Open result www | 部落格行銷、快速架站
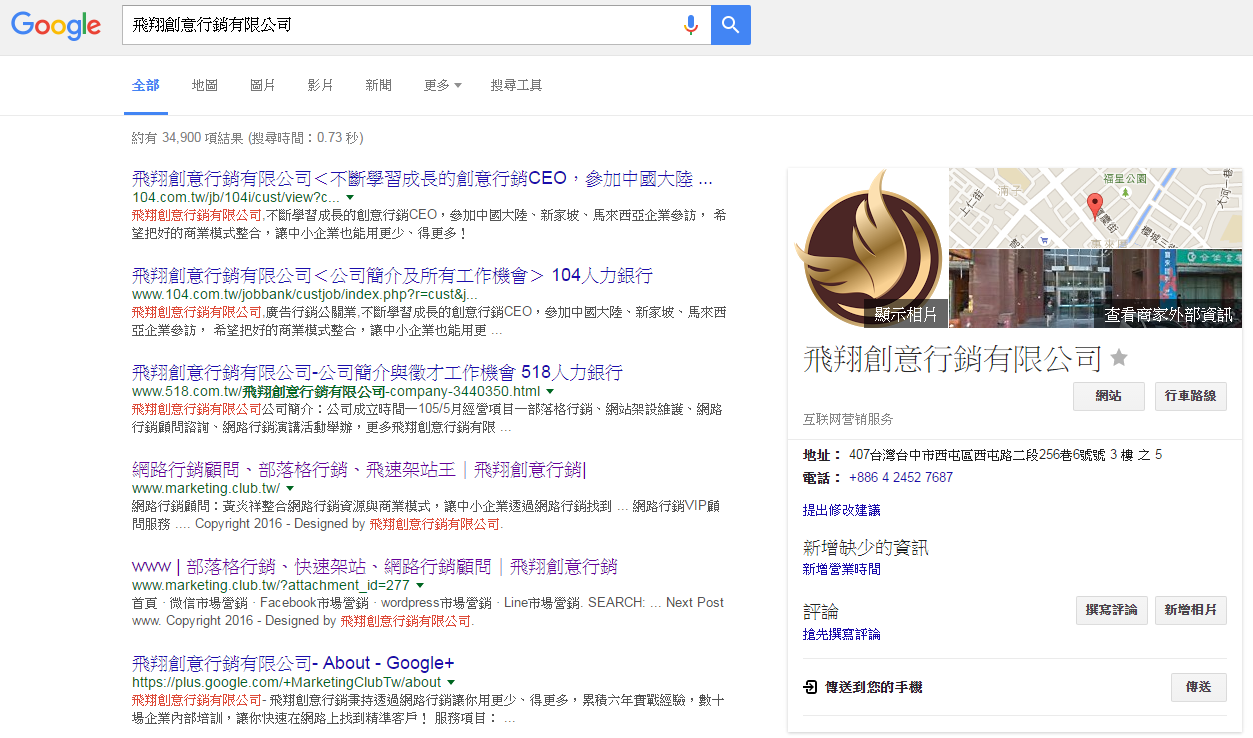Screen dimensions: 1253x738 tap(374, 567)
